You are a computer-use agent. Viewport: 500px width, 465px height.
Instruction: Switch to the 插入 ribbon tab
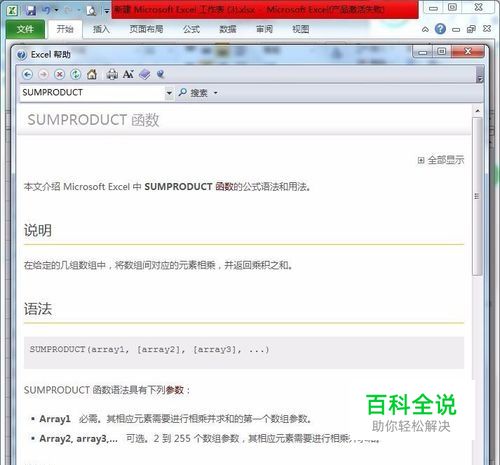point(101,29)
